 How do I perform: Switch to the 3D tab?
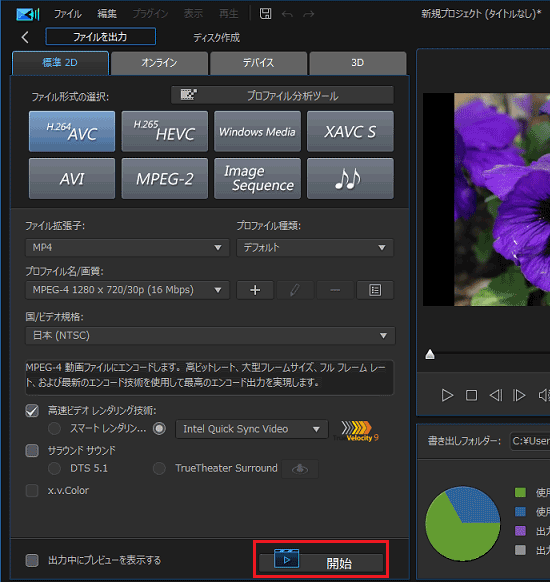click(357, 63)
